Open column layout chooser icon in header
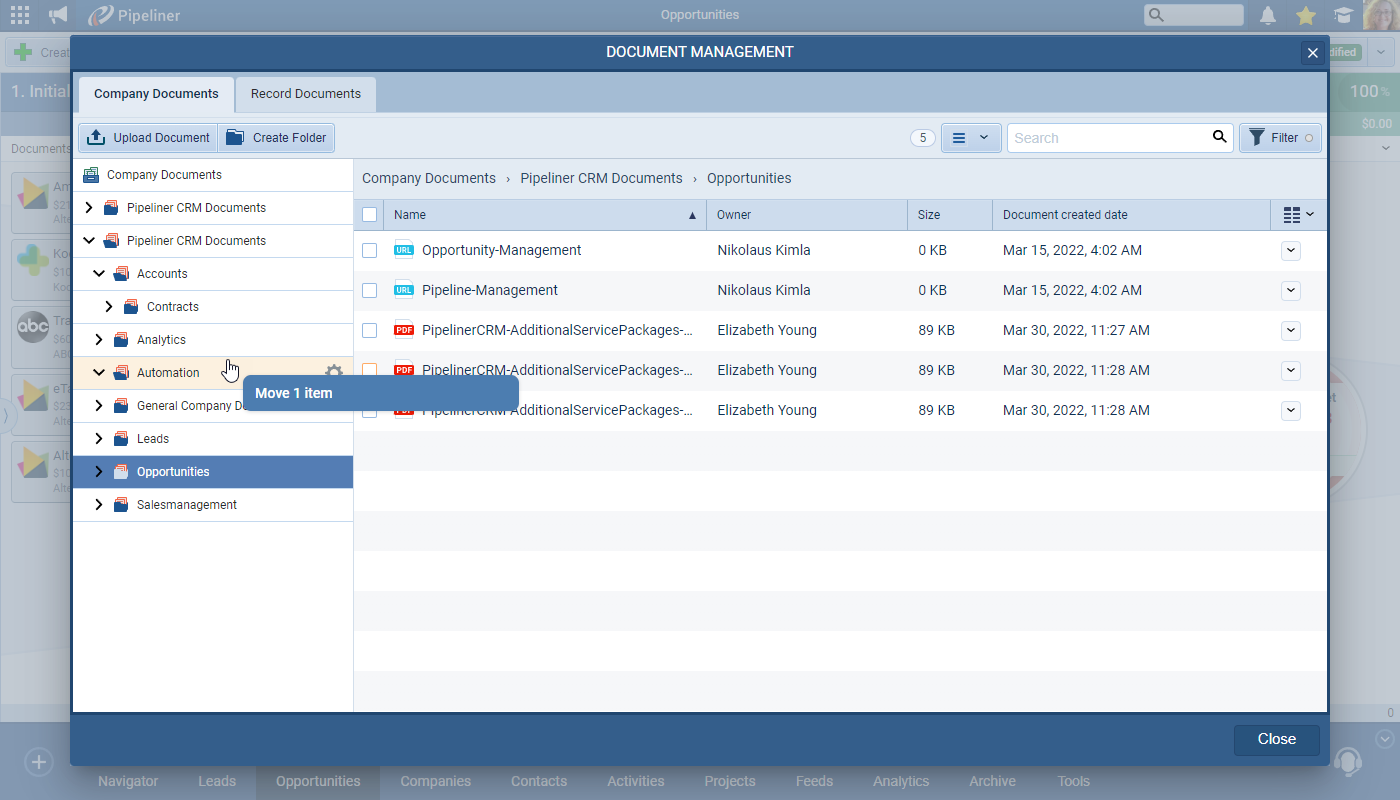 point(1298,215)
